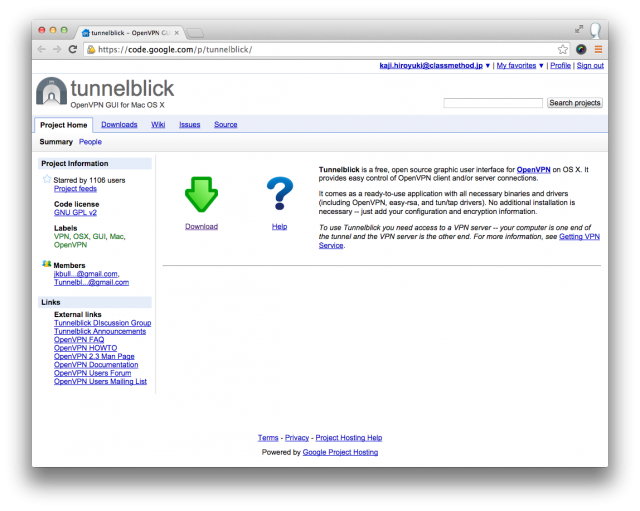Select the People sub-tab

(90, 142)
